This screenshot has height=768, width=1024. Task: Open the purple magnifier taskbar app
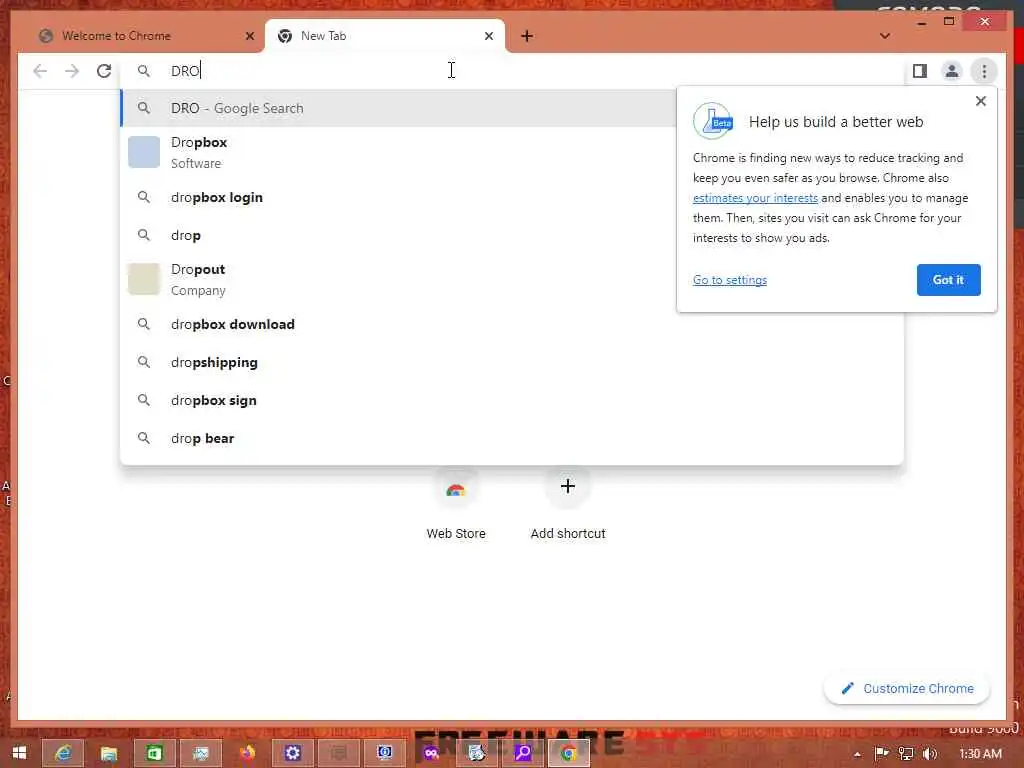[x=522, y=753]
